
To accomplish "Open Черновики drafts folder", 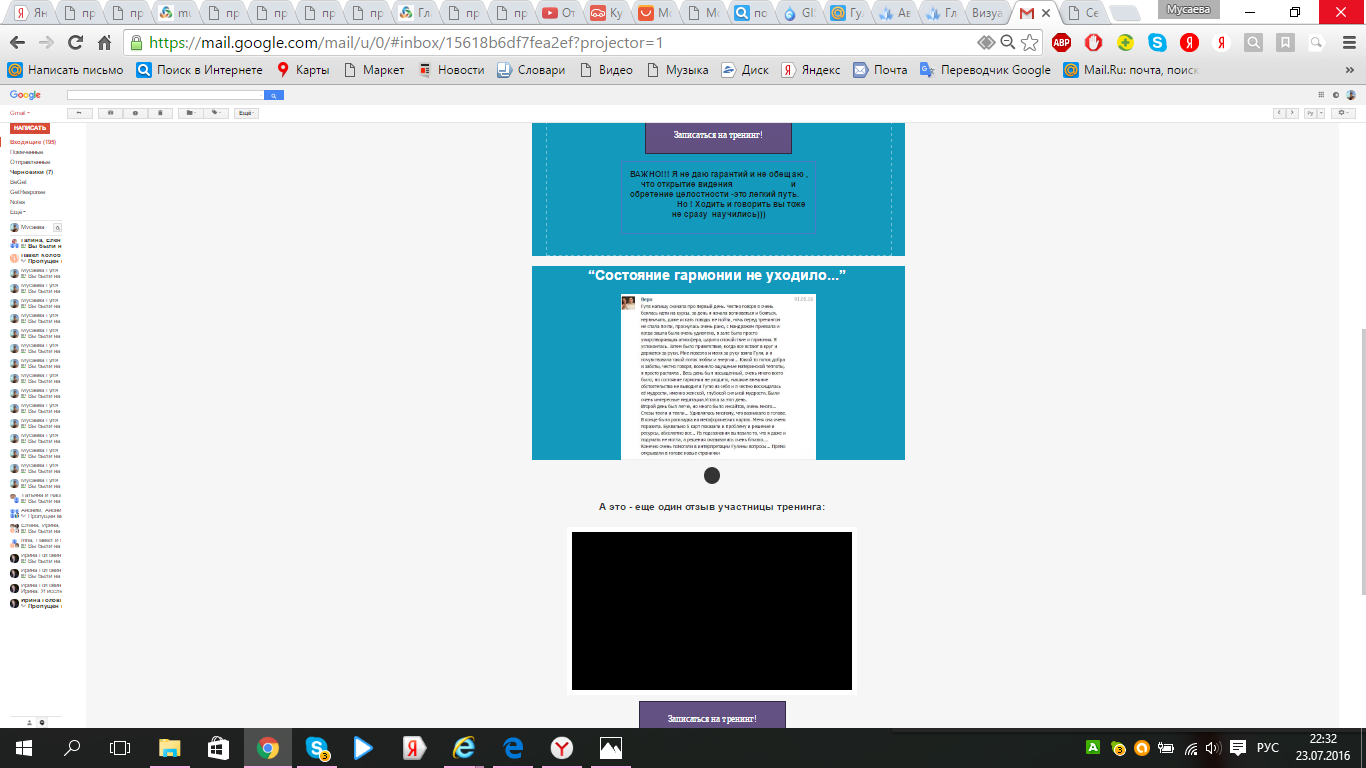I will pos(31,172).
